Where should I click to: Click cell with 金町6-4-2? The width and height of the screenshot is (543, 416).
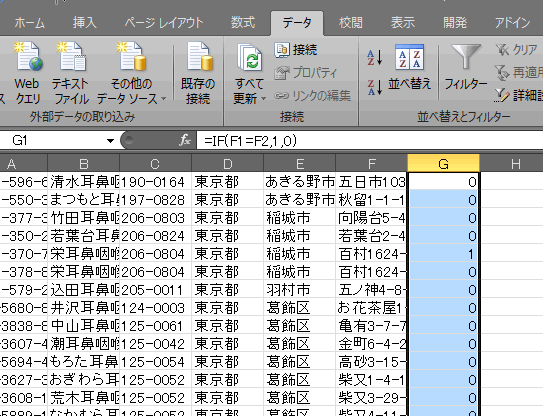tap(372, 344)
